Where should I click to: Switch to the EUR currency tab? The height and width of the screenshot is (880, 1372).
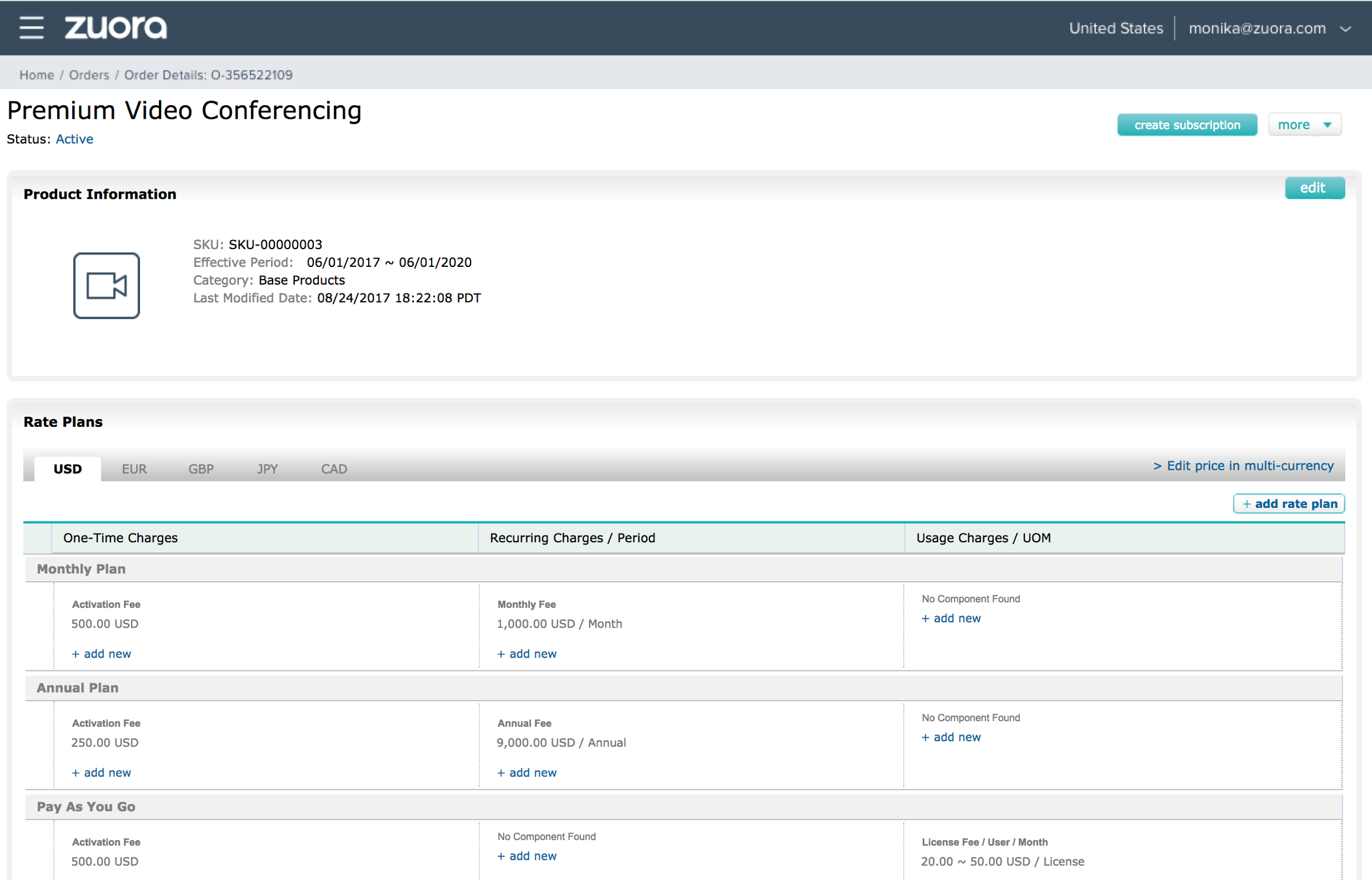tap(134, 469)
